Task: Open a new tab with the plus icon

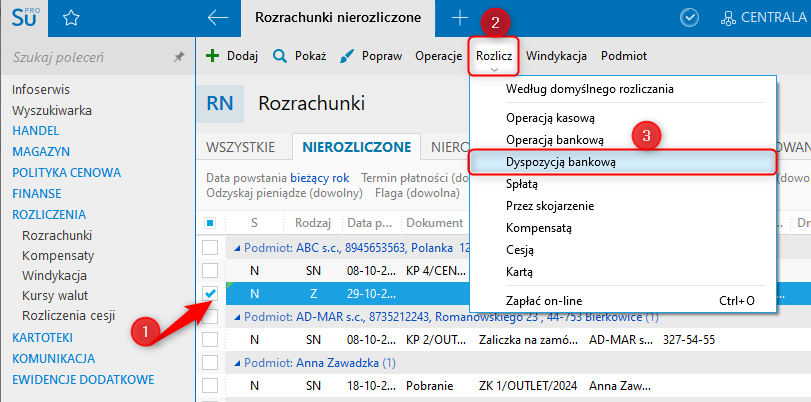Action: click(x=459, y=18)
